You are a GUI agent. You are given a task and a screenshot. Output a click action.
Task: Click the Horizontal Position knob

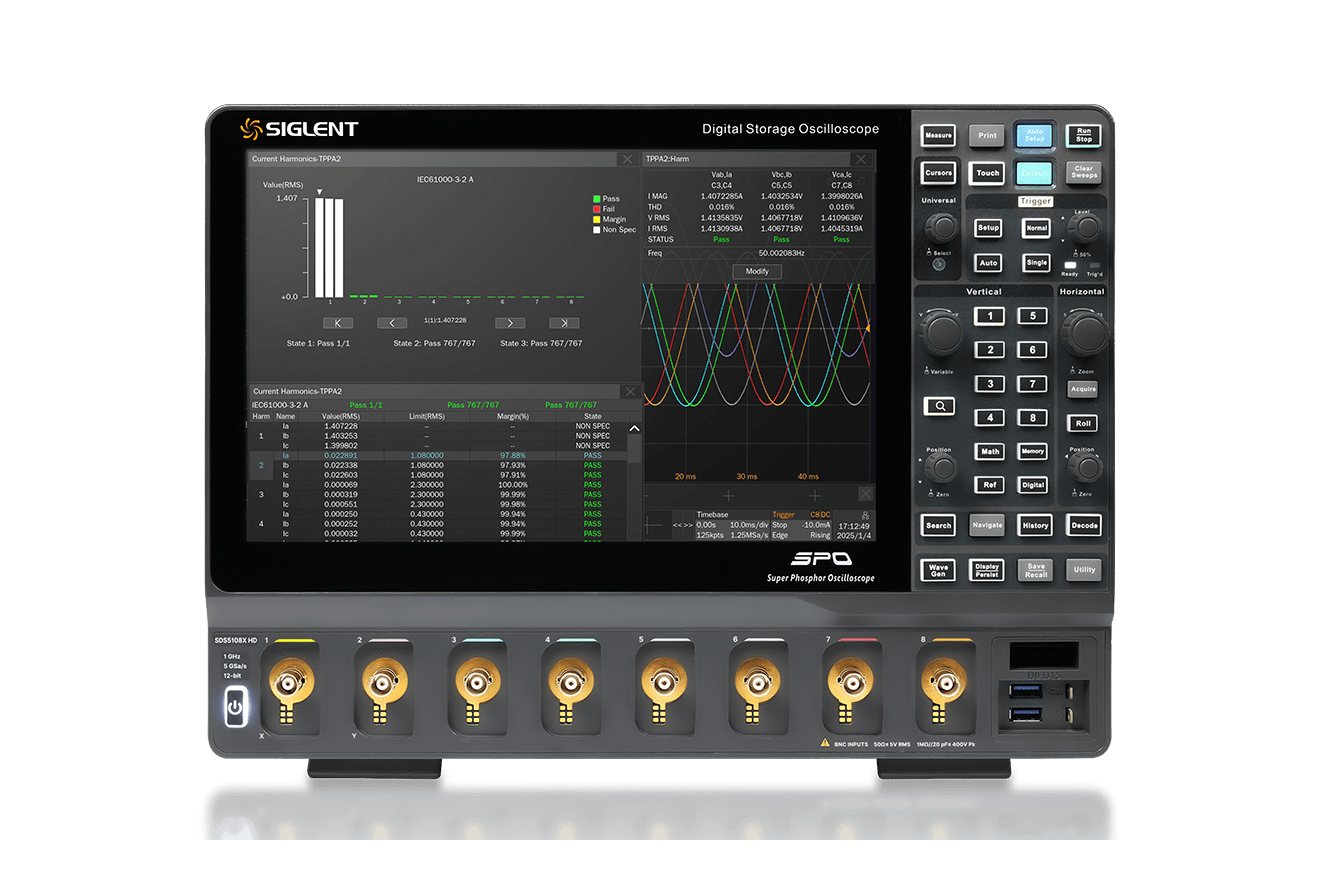point(1084,468)
